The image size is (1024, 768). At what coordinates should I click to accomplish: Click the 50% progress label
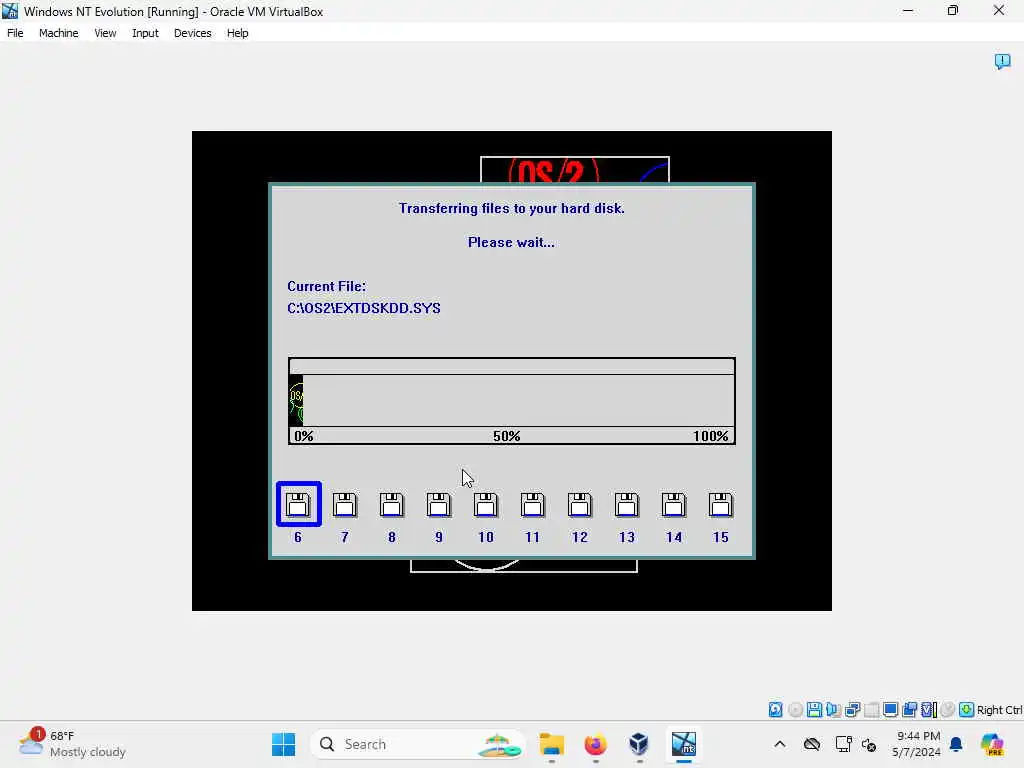point(507,436)
